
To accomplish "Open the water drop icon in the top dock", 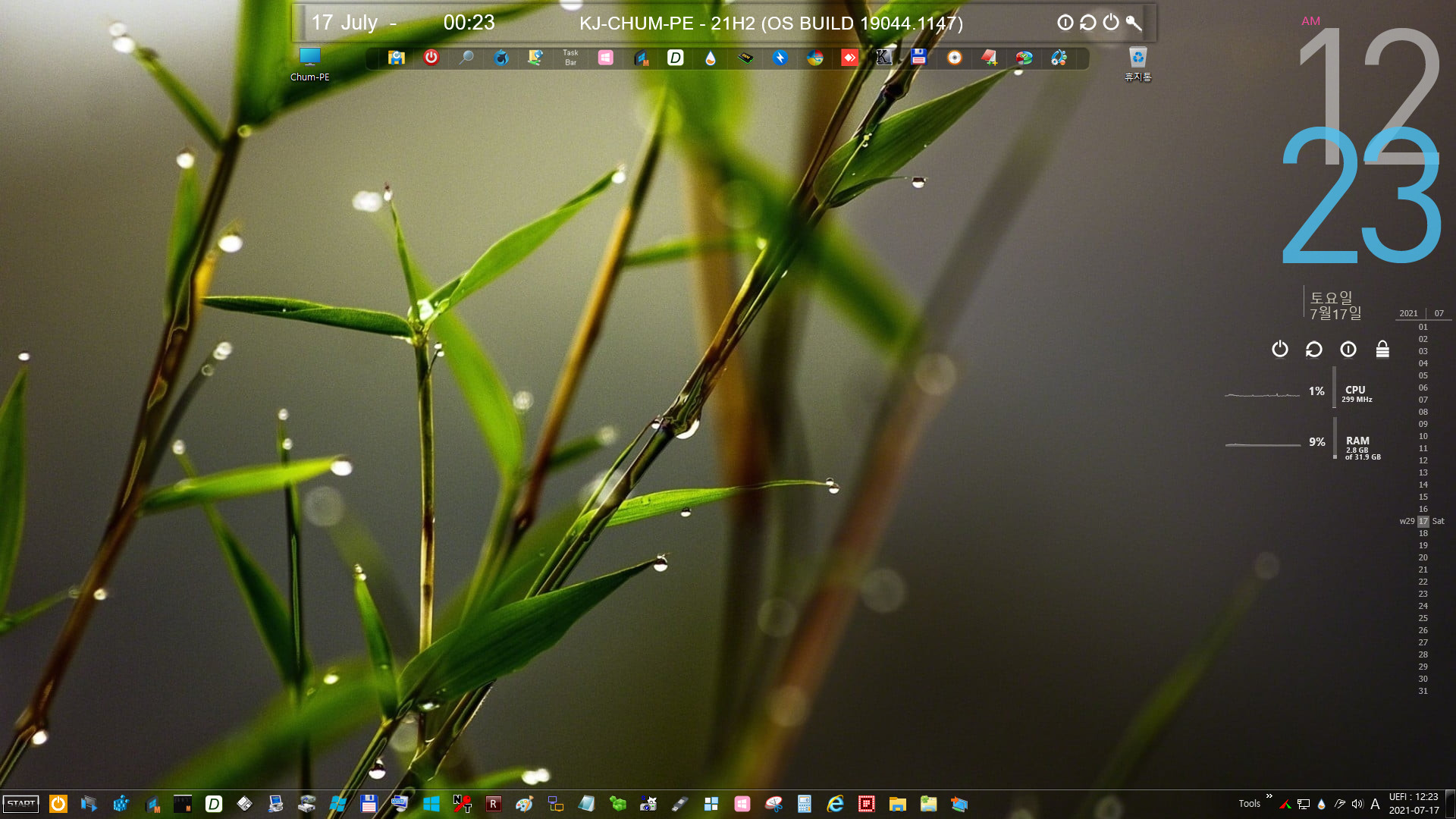I will [x=711, y=58].
